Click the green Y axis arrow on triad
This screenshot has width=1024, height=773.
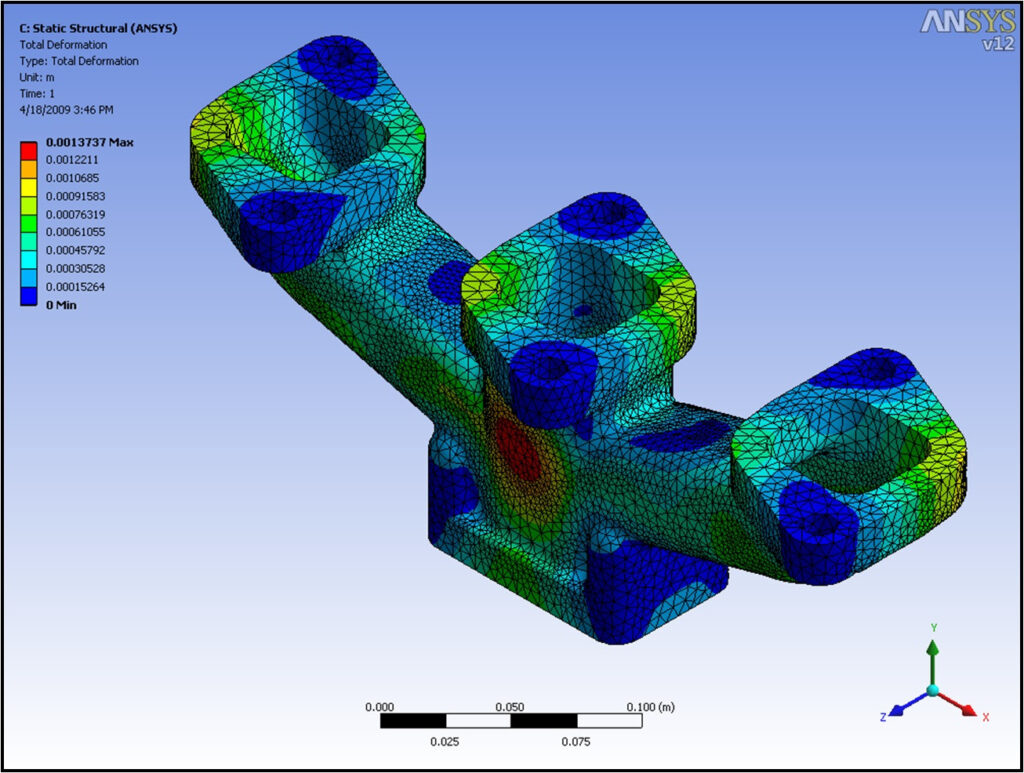coord(933,655)
